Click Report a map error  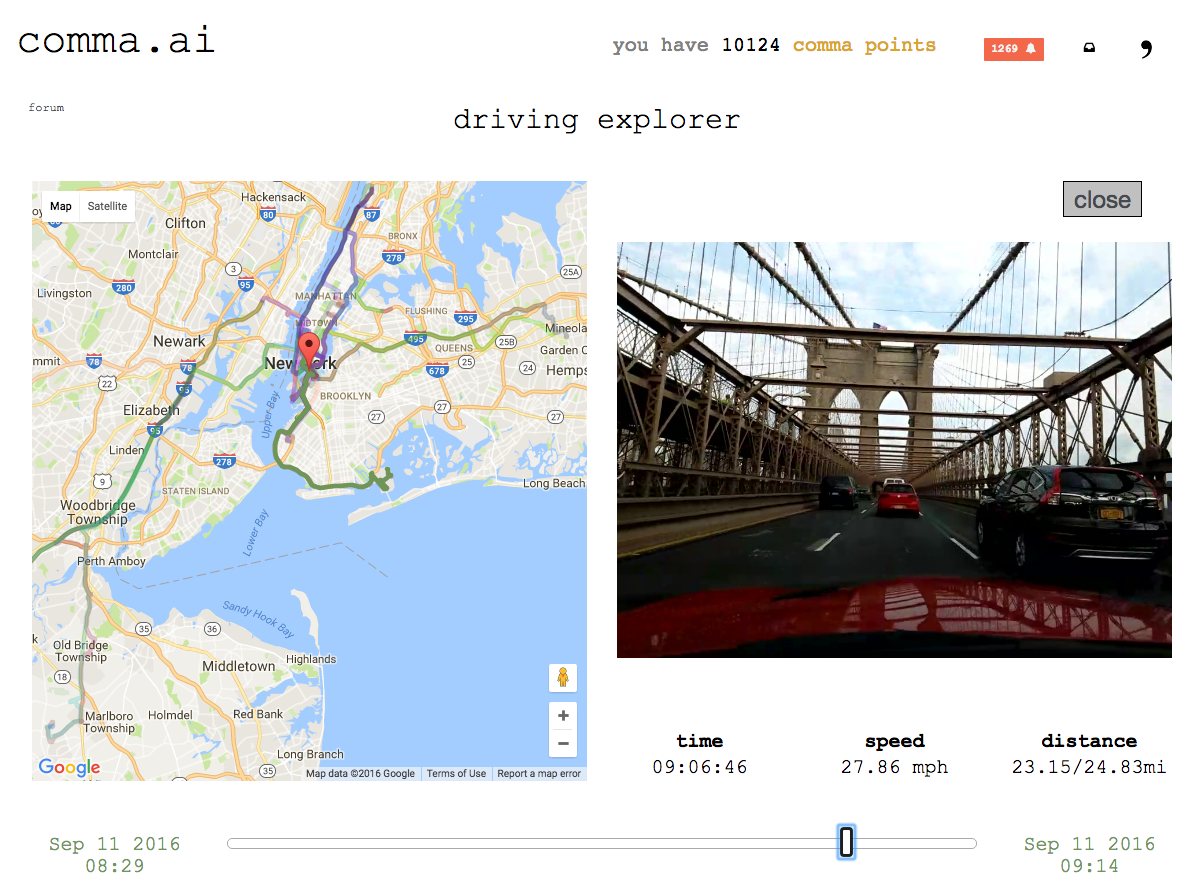pyautogui.click(x=539, y=774)
